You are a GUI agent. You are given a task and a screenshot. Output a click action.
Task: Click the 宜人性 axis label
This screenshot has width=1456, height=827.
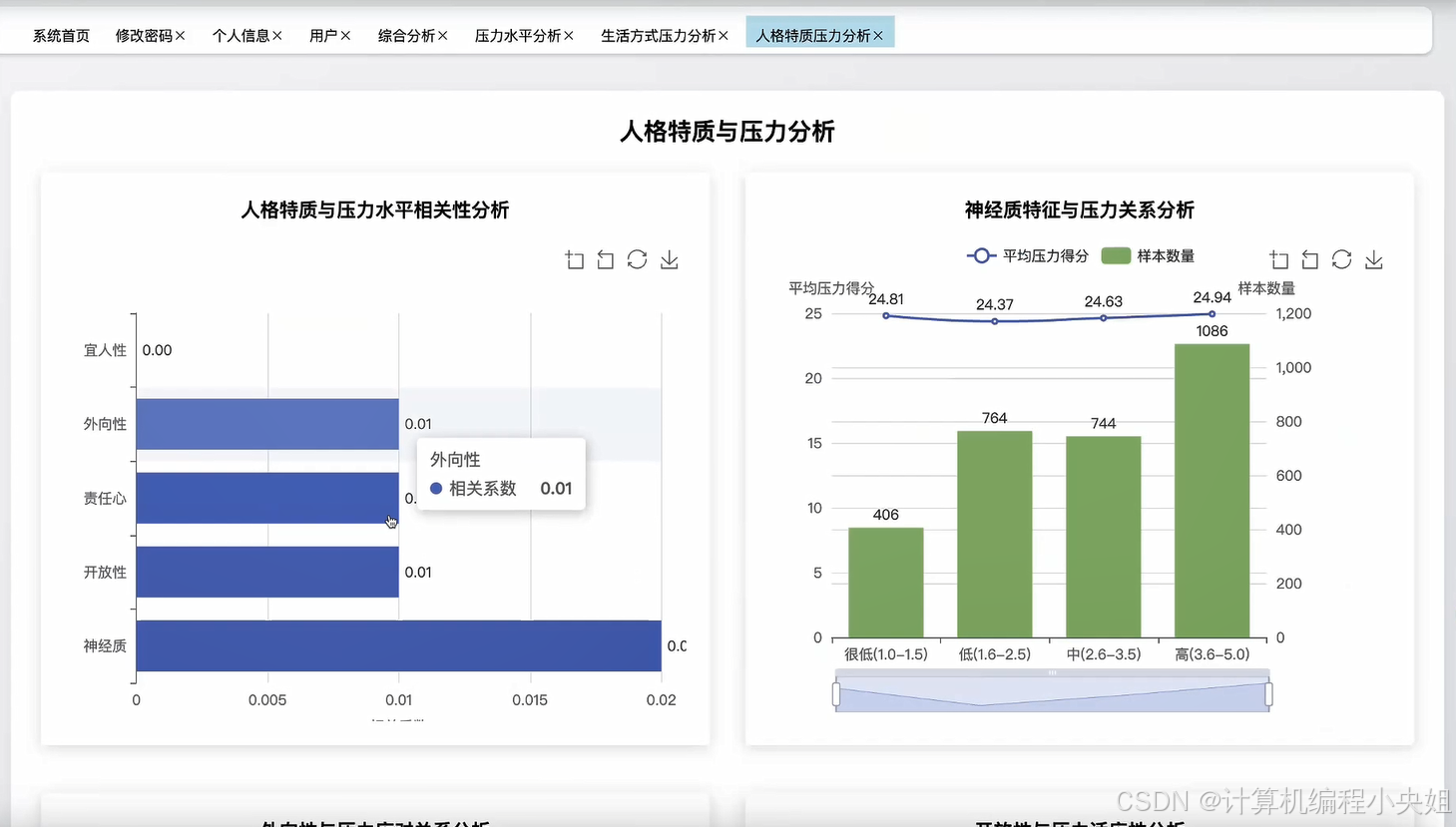[x=105, y=350]
